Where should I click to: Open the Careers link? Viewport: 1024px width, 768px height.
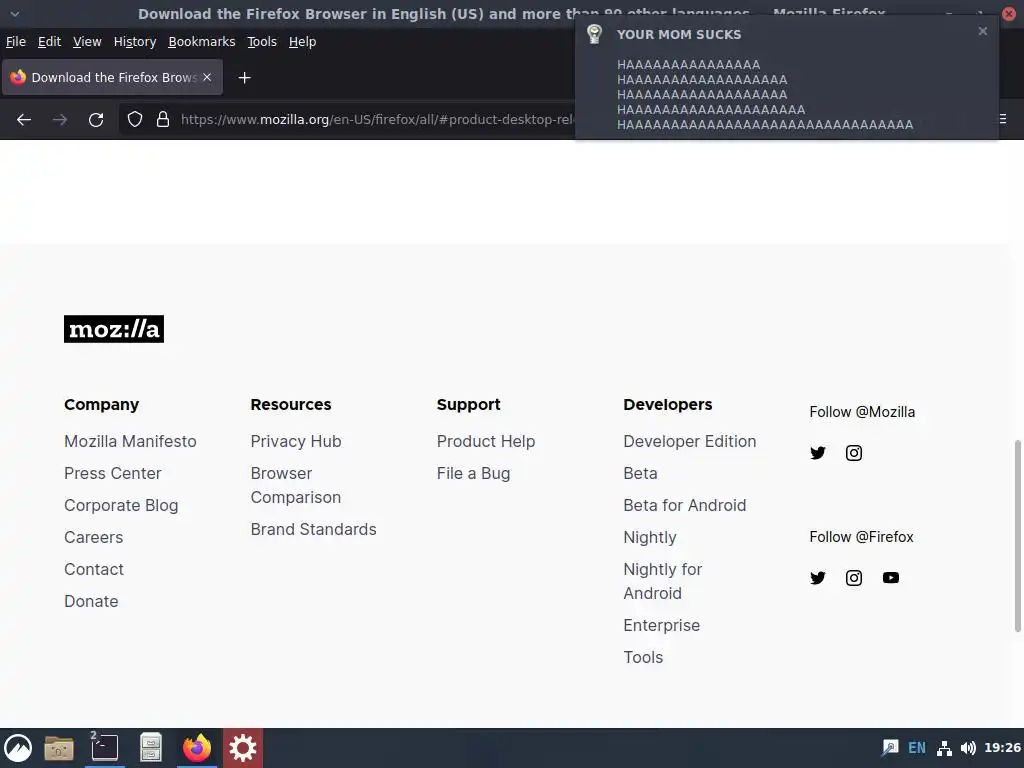(93, 537)
